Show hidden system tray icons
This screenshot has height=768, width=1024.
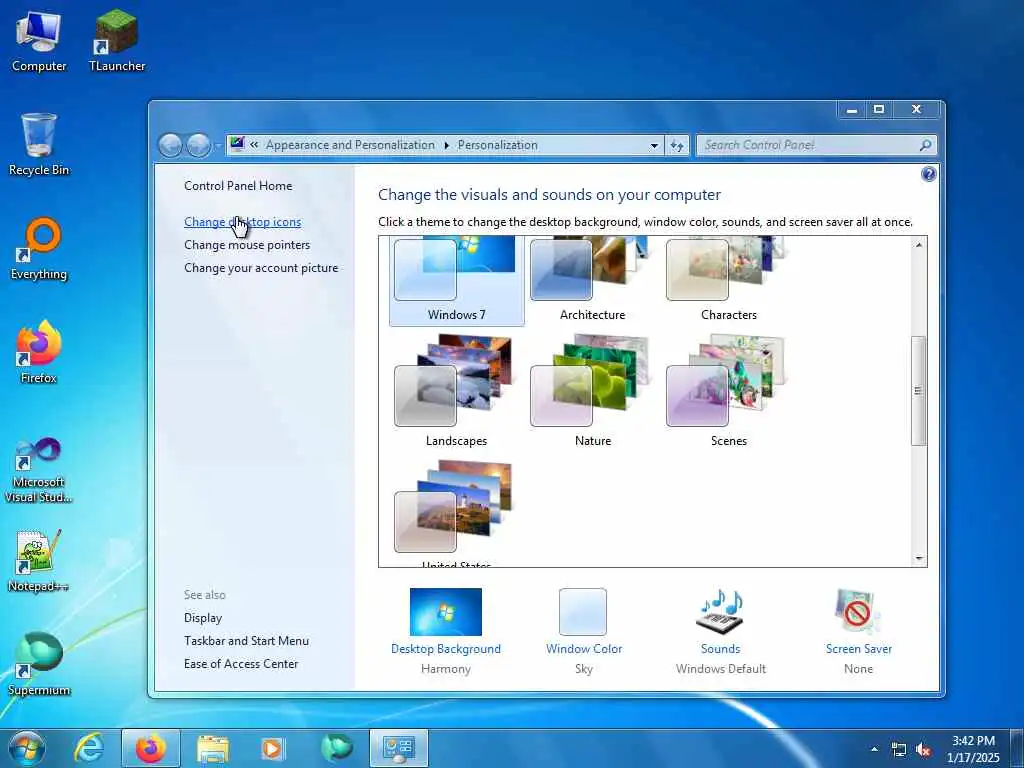pyautogui.click(x=874, y=749)
